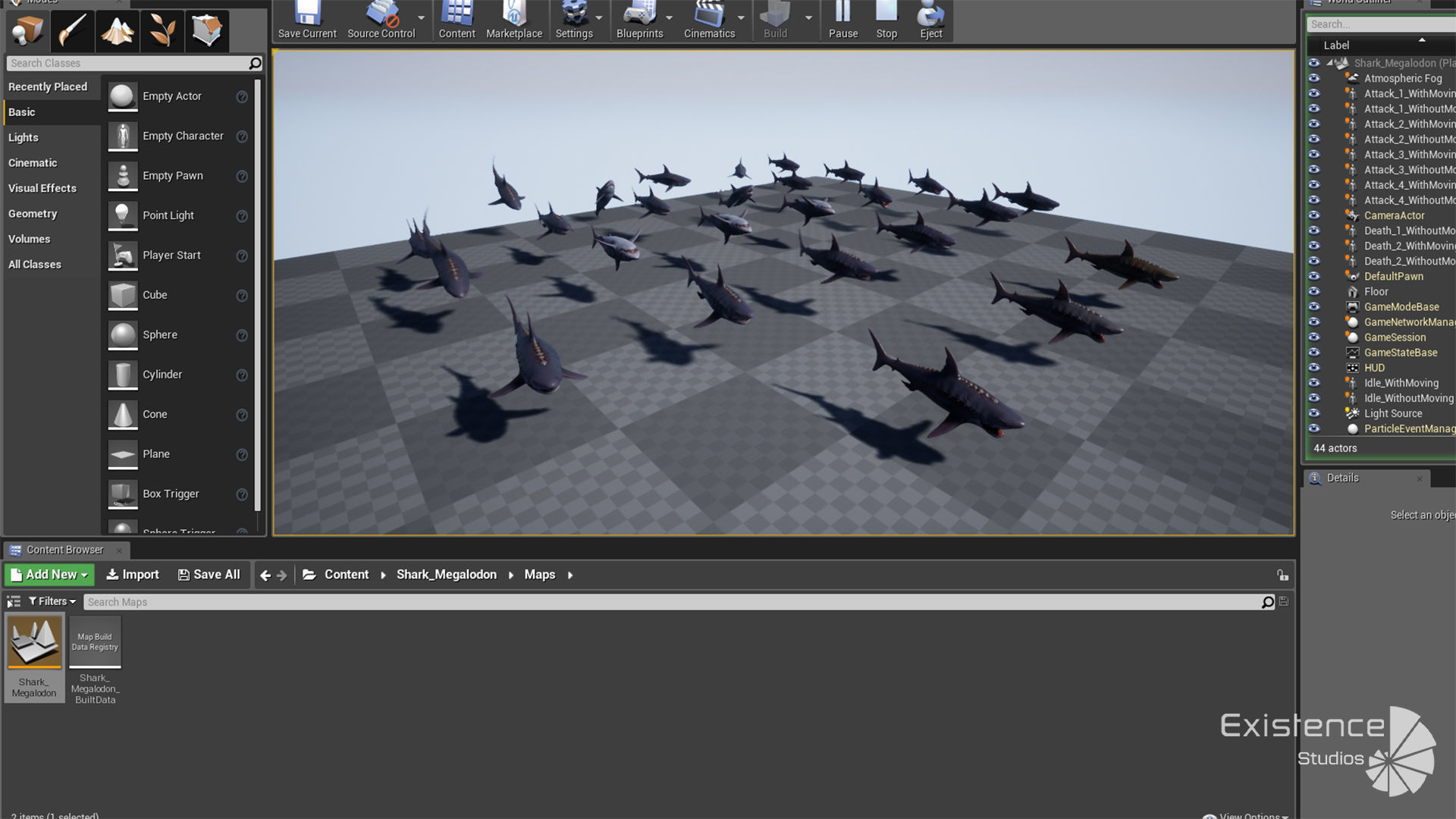
Task: Select the Shark_Megalodon map thumbnail
Action: pos(34,643)
